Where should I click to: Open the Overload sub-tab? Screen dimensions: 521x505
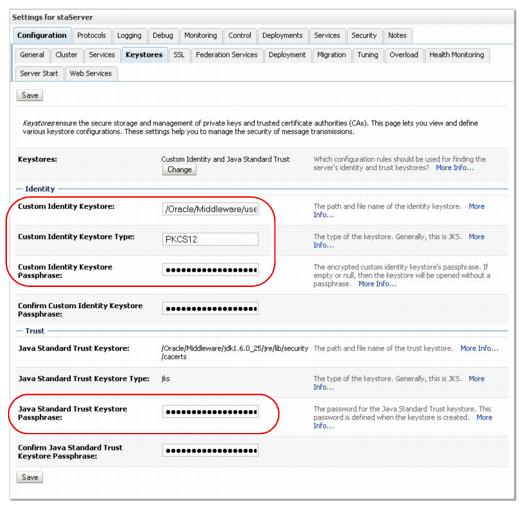click(404, 55)
